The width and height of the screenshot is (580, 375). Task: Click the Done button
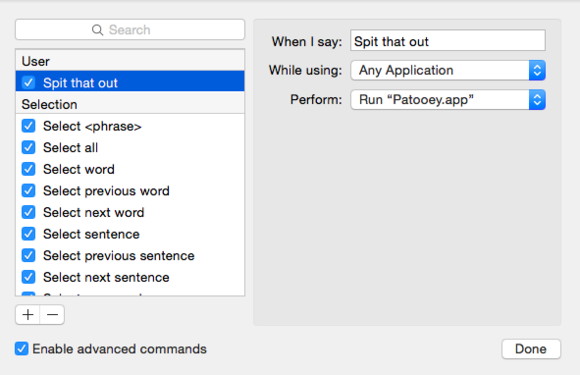point(531,349)
